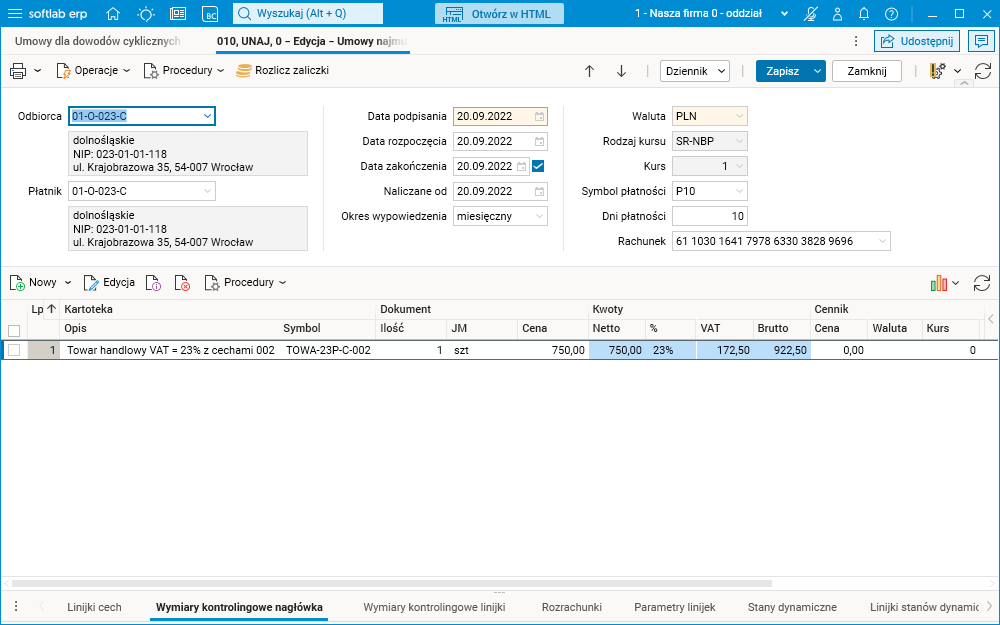1000x625 pixels.
Task: Click the muted microphone icon
Action: click(811, 14)
